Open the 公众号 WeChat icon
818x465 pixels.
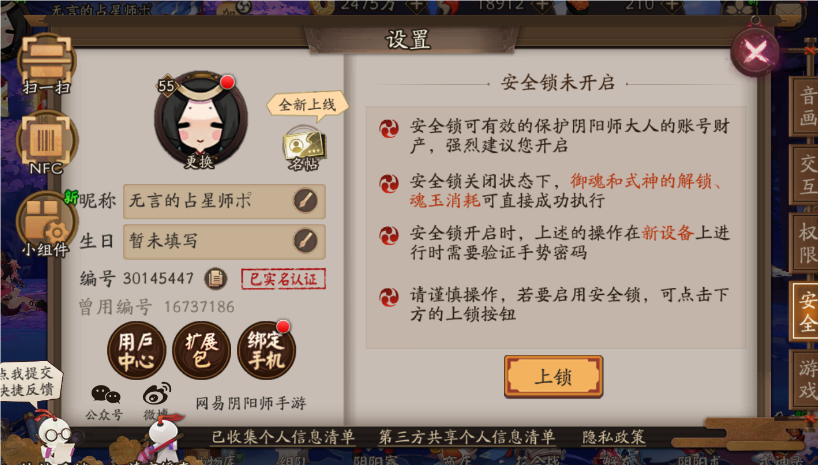tap(105, 402)
